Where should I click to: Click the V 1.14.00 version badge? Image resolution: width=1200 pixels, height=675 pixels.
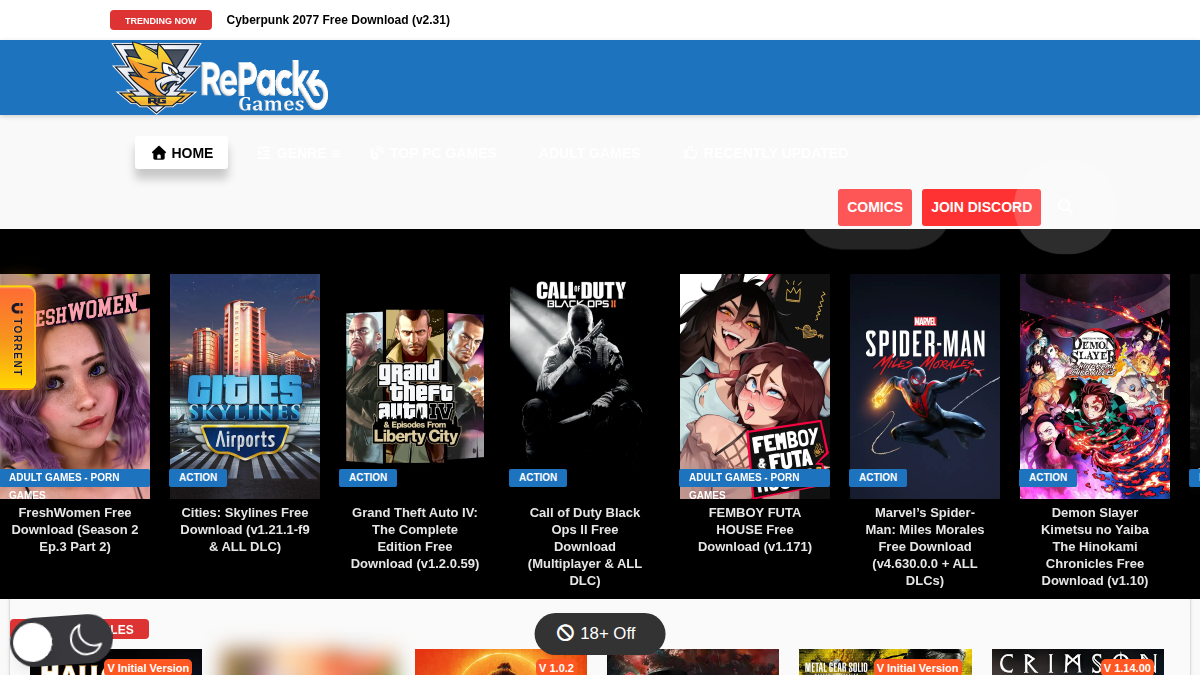[x=1128, y=667]
